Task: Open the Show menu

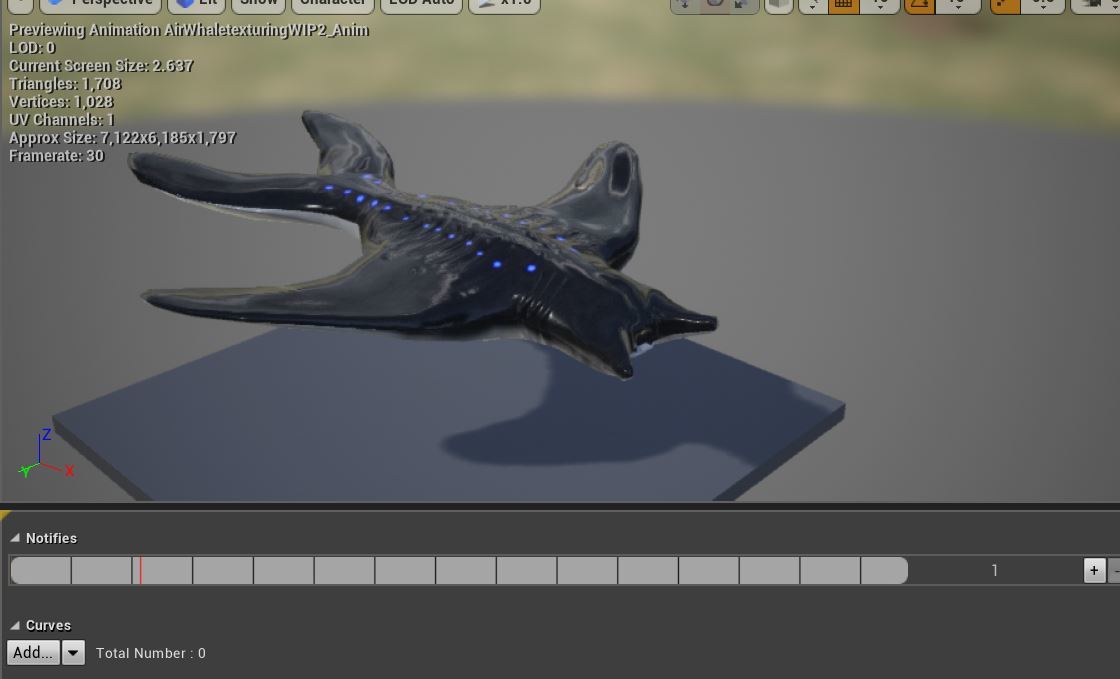Action: coord(259,4)
